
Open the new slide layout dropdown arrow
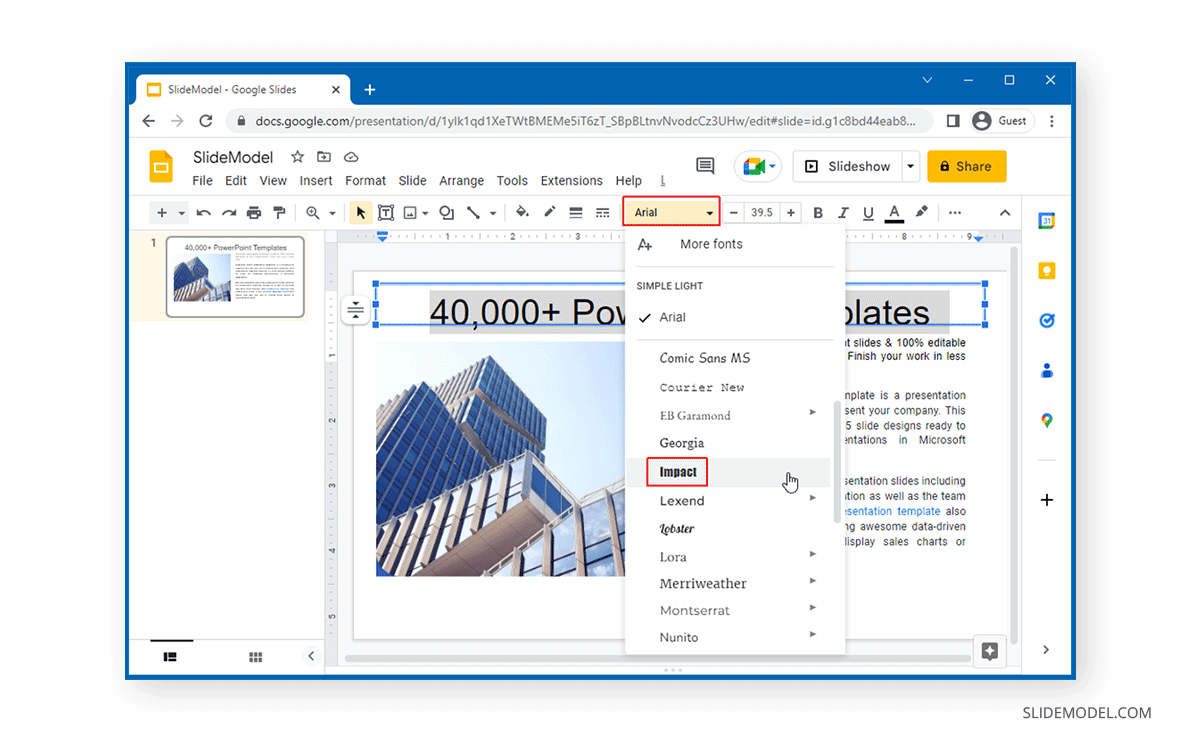(x=182, y=213)
